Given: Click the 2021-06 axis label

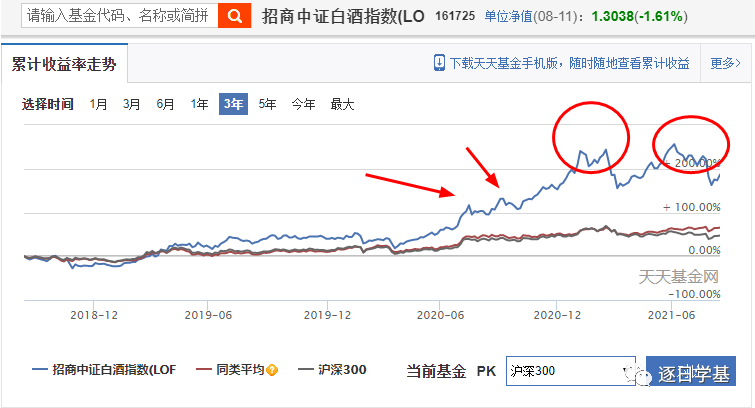Looking at the screenshot, I should [x=671, y=315].
